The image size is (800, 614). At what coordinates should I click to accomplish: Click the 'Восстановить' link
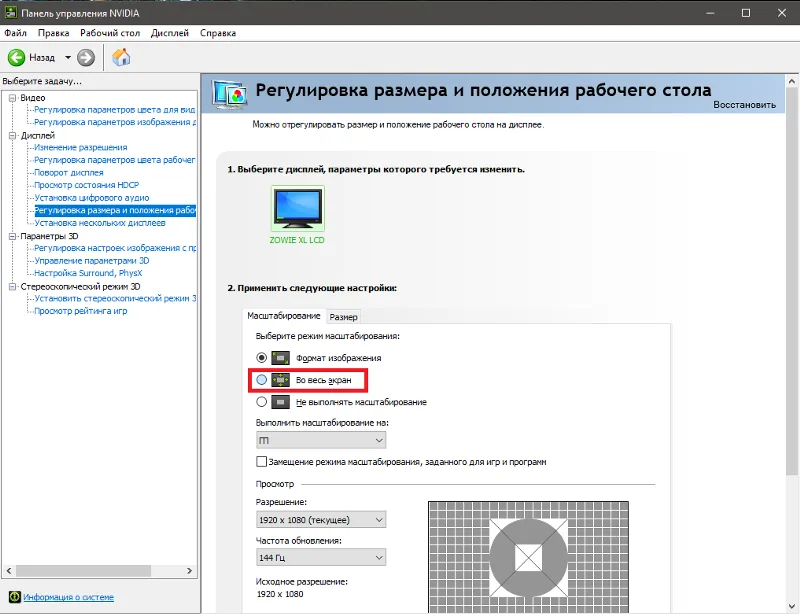[x=744, y=105]
